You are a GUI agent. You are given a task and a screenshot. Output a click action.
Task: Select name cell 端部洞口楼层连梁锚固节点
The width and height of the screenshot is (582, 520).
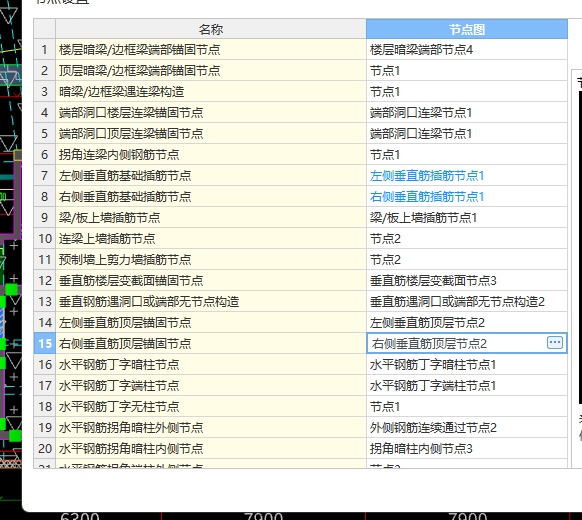point(211,112)
